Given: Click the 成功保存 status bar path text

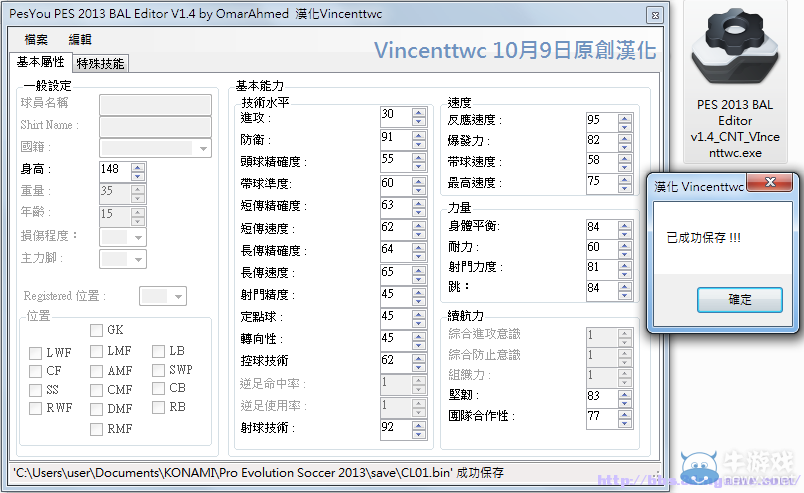Looking at the screenshot, I should [x=258, y=473].
